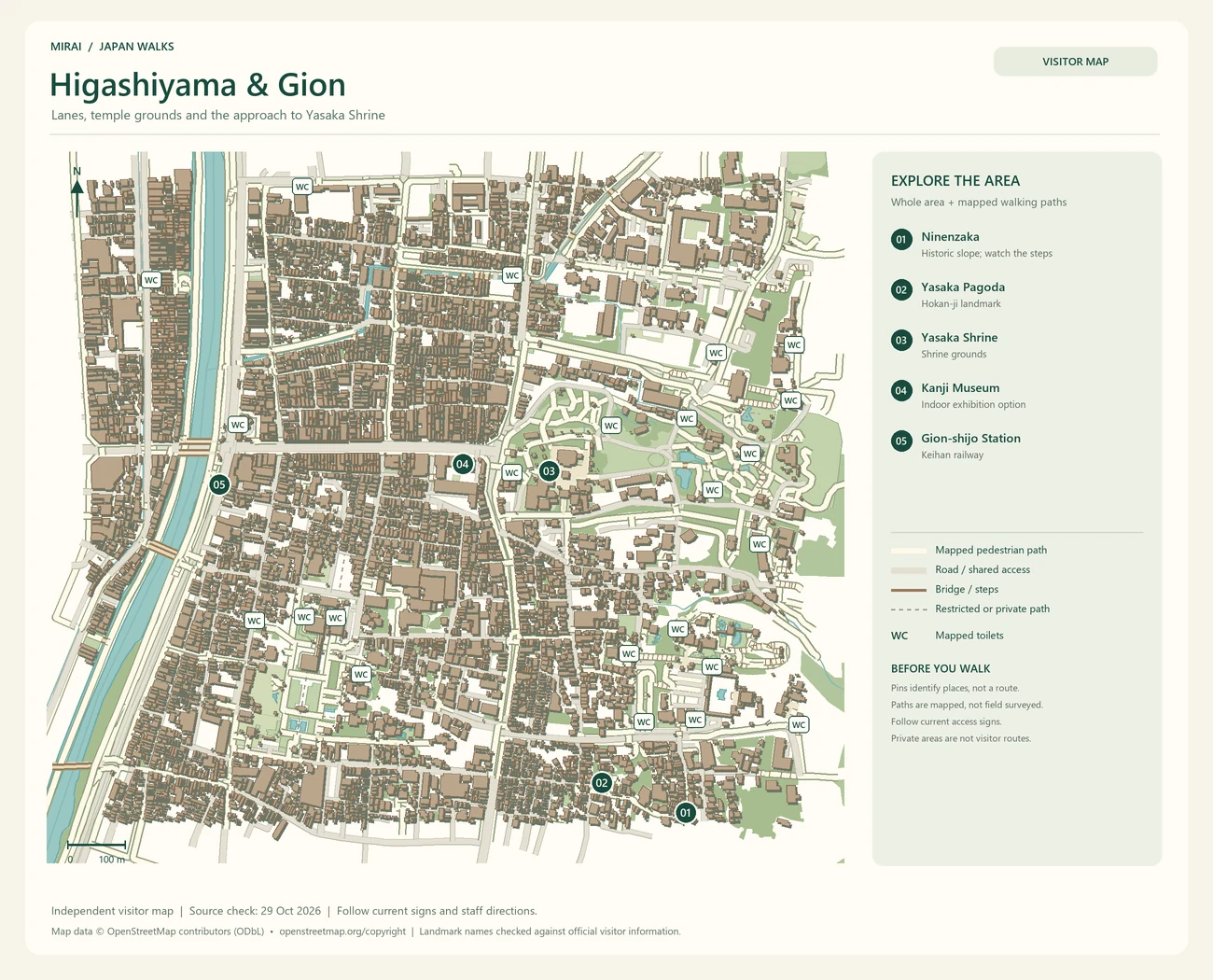Viewport: 1213px width, 980px height.
Task: Click the "Mapped toilets" legend label
Action: tap(969, 636)
